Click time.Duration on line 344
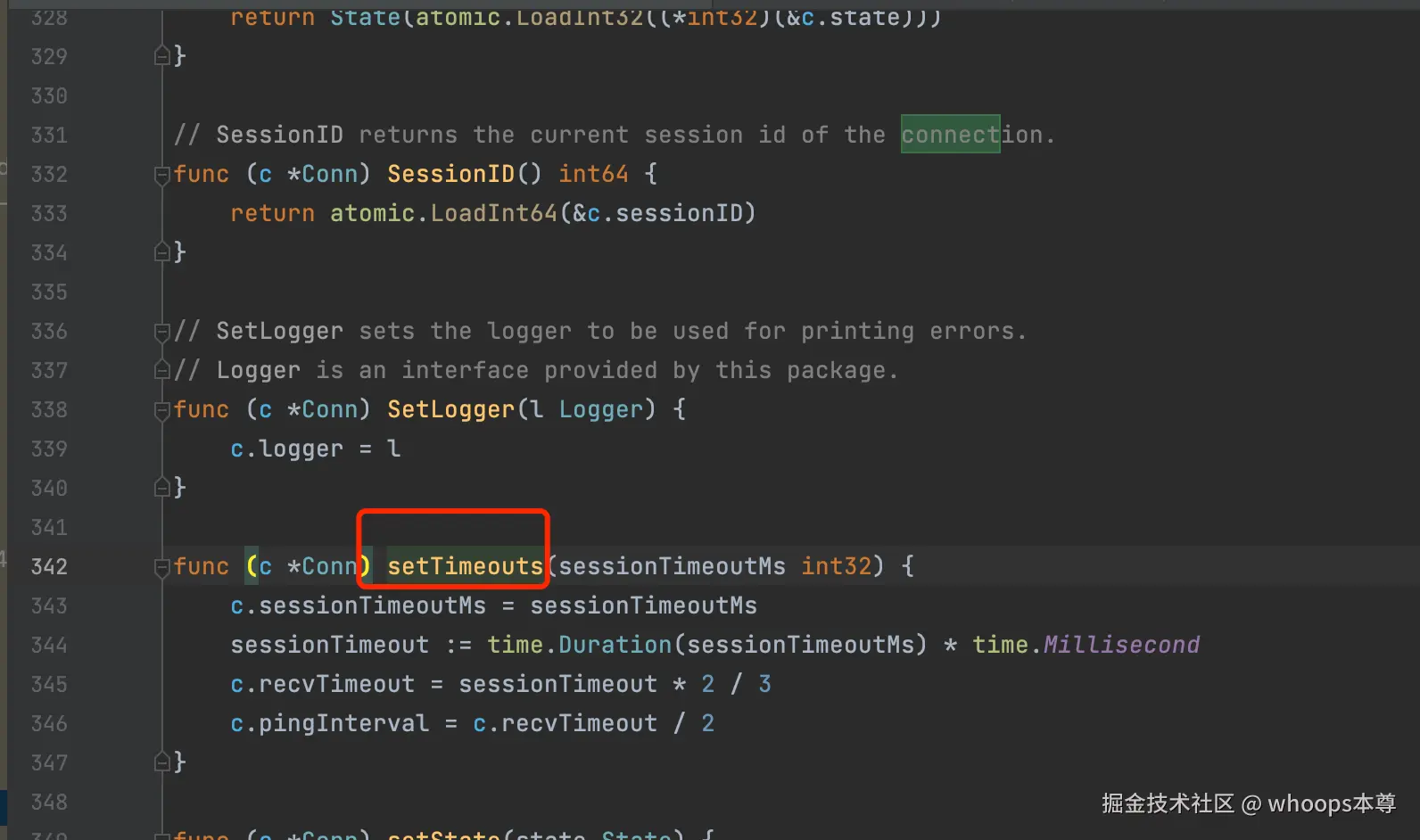This screenshot has width=1420, height=840. 579,645
